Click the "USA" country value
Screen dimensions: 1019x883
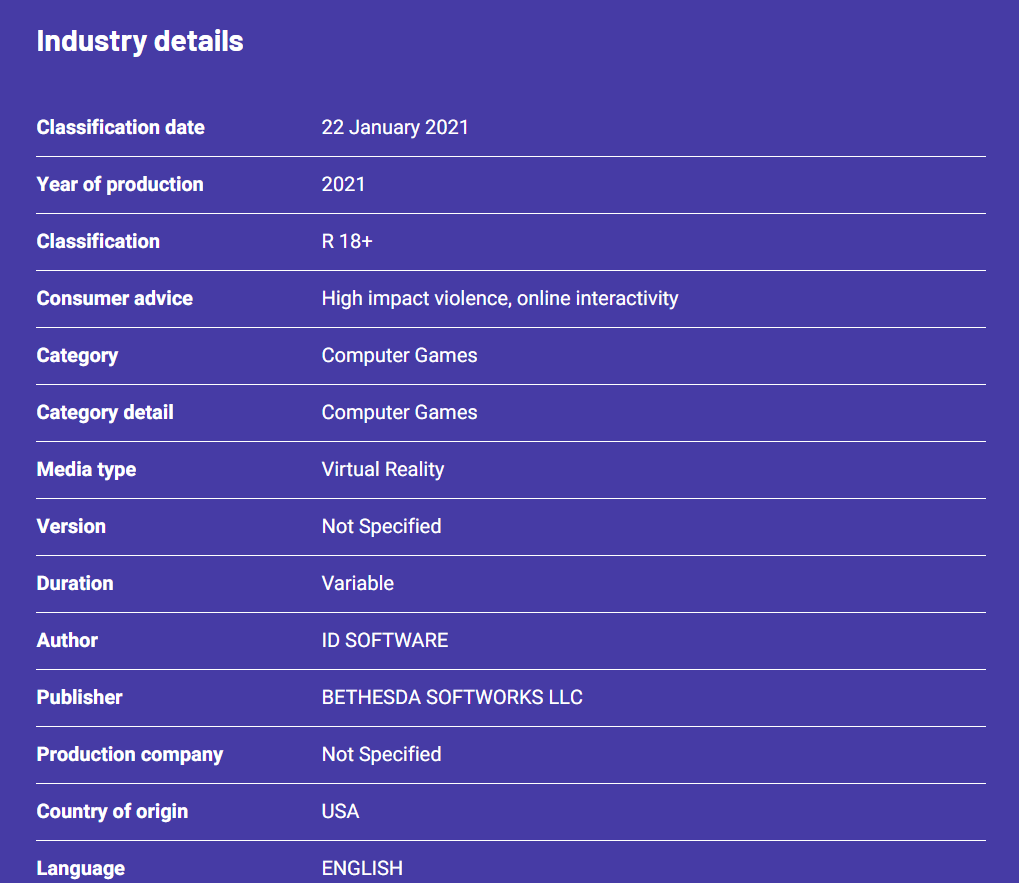point(341,811)
